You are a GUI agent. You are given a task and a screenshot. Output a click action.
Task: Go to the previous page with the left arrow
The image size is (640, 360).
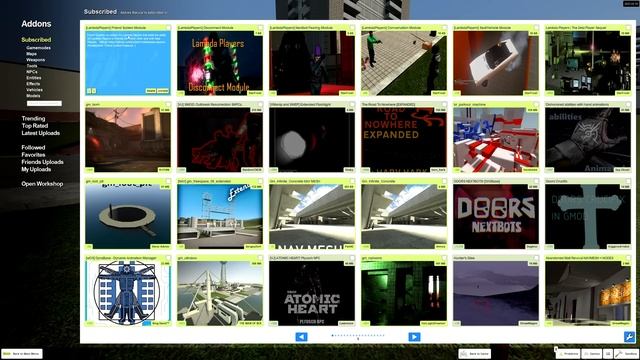301,337
